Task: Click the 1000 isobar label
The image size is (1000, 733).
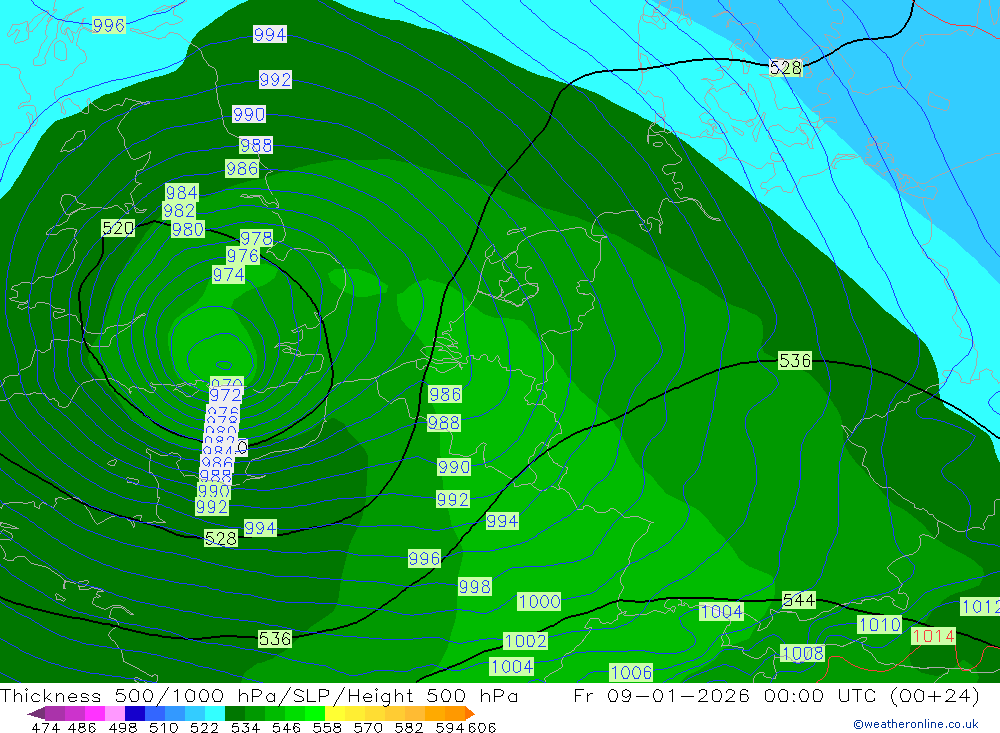Action: click(x=539, y=602)
